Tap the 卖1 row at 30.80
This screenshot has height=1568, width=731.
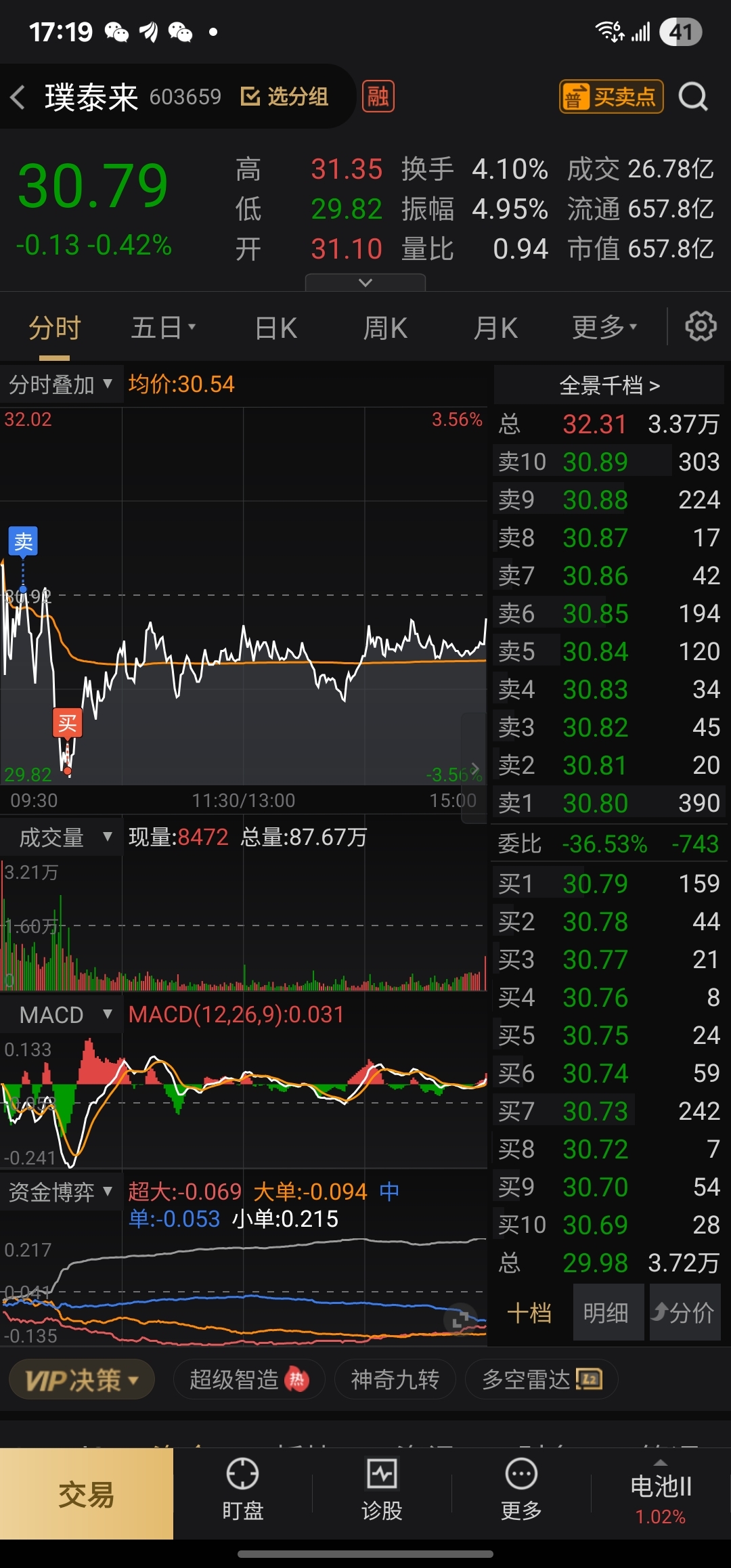(x=609, y=803)
